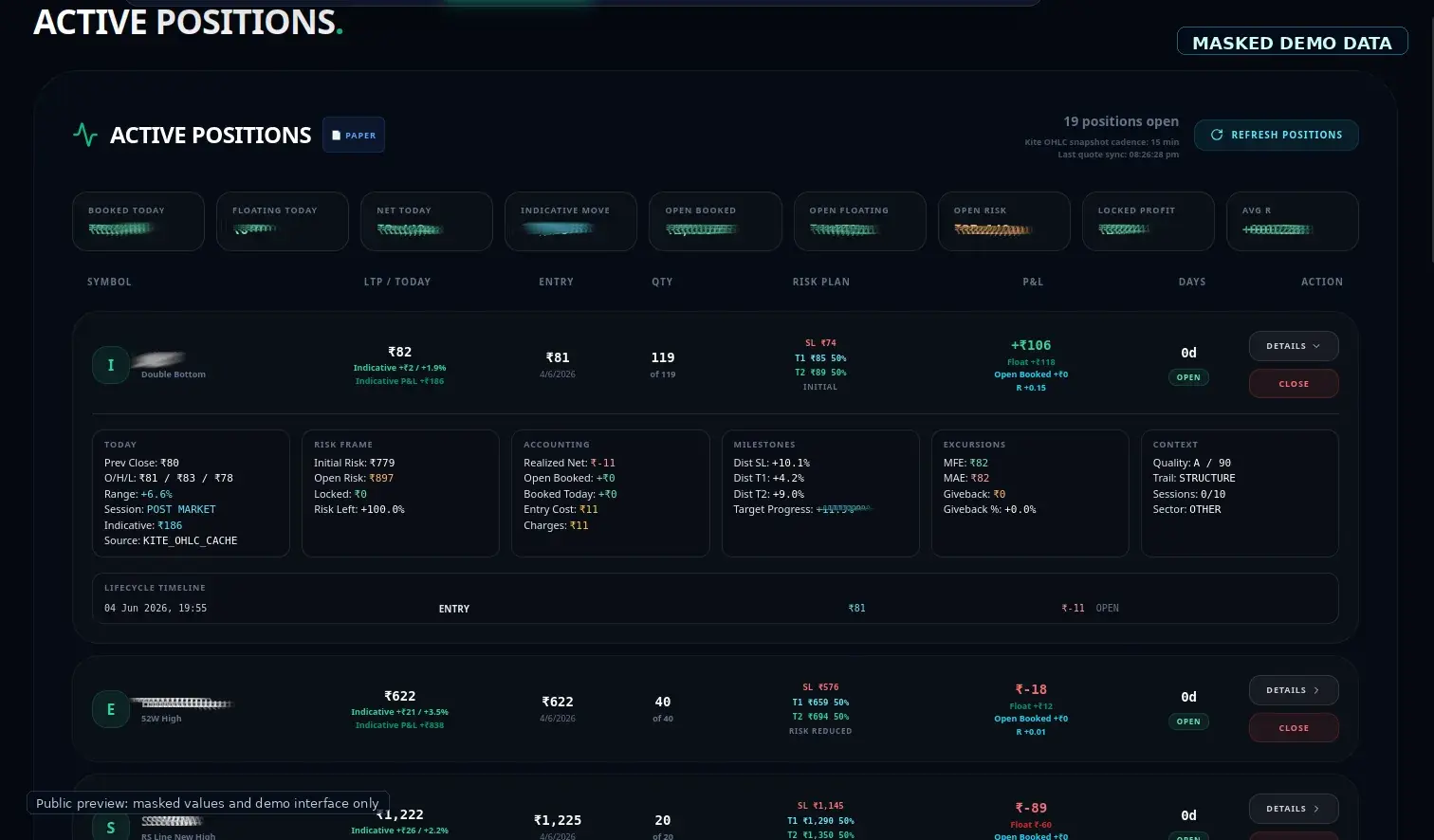Click the QTY column header
Image resolution: width=1434 pixels, height=840 pixels.
(662, 282)
